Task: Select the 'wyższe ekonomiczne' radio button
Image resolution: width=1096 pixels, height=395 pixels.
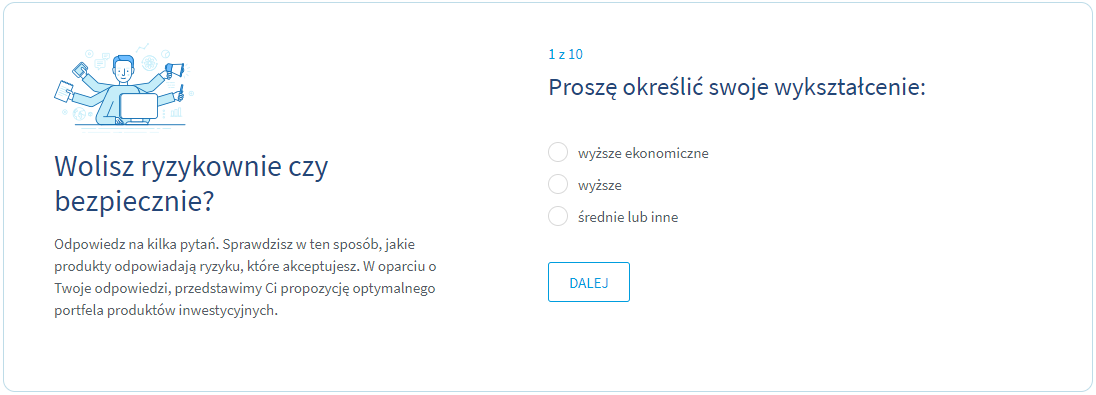Action: tap(558, 152)
